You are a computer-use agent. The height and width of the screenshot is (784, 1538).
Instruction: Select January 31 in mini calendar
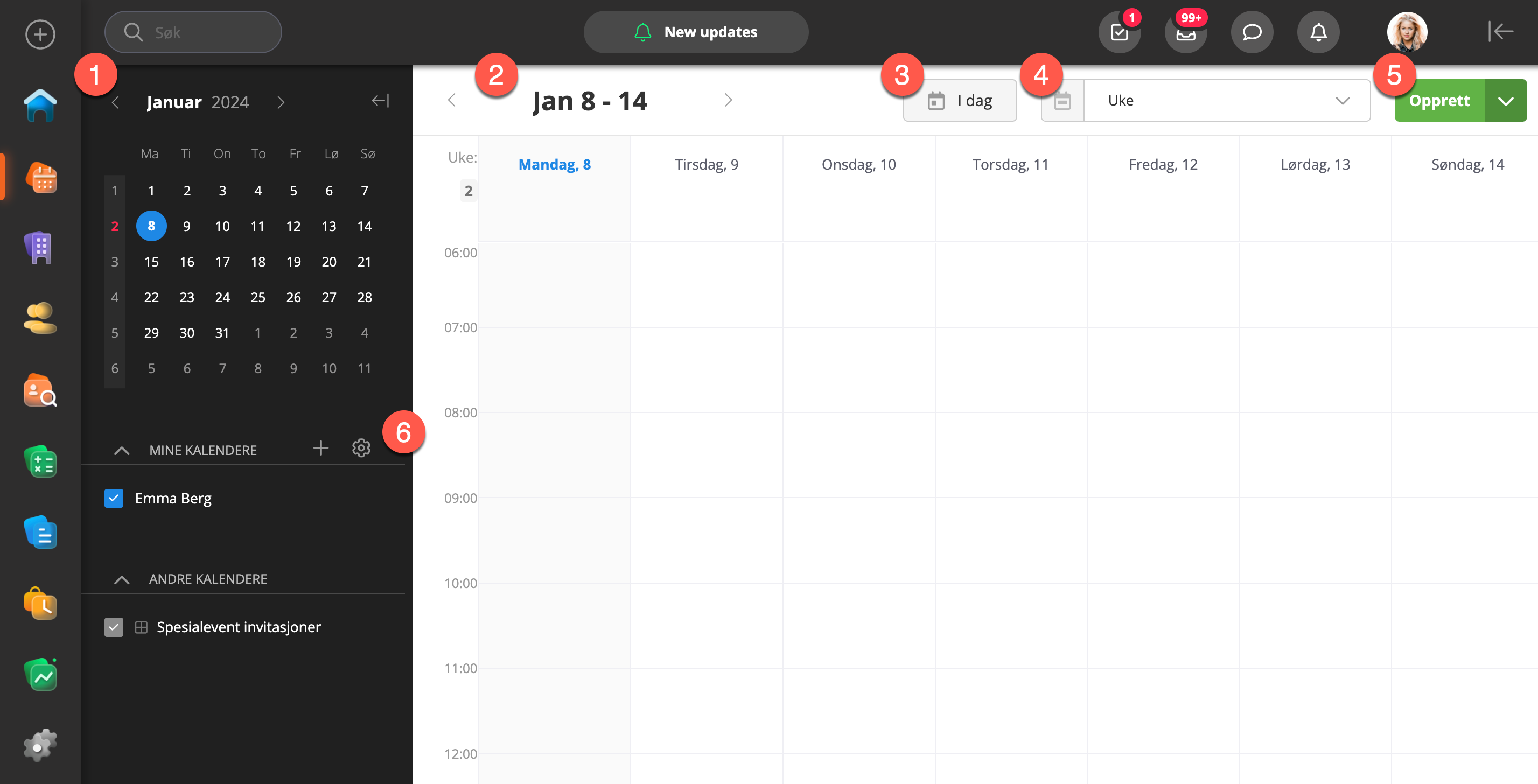tap(223, 333)
